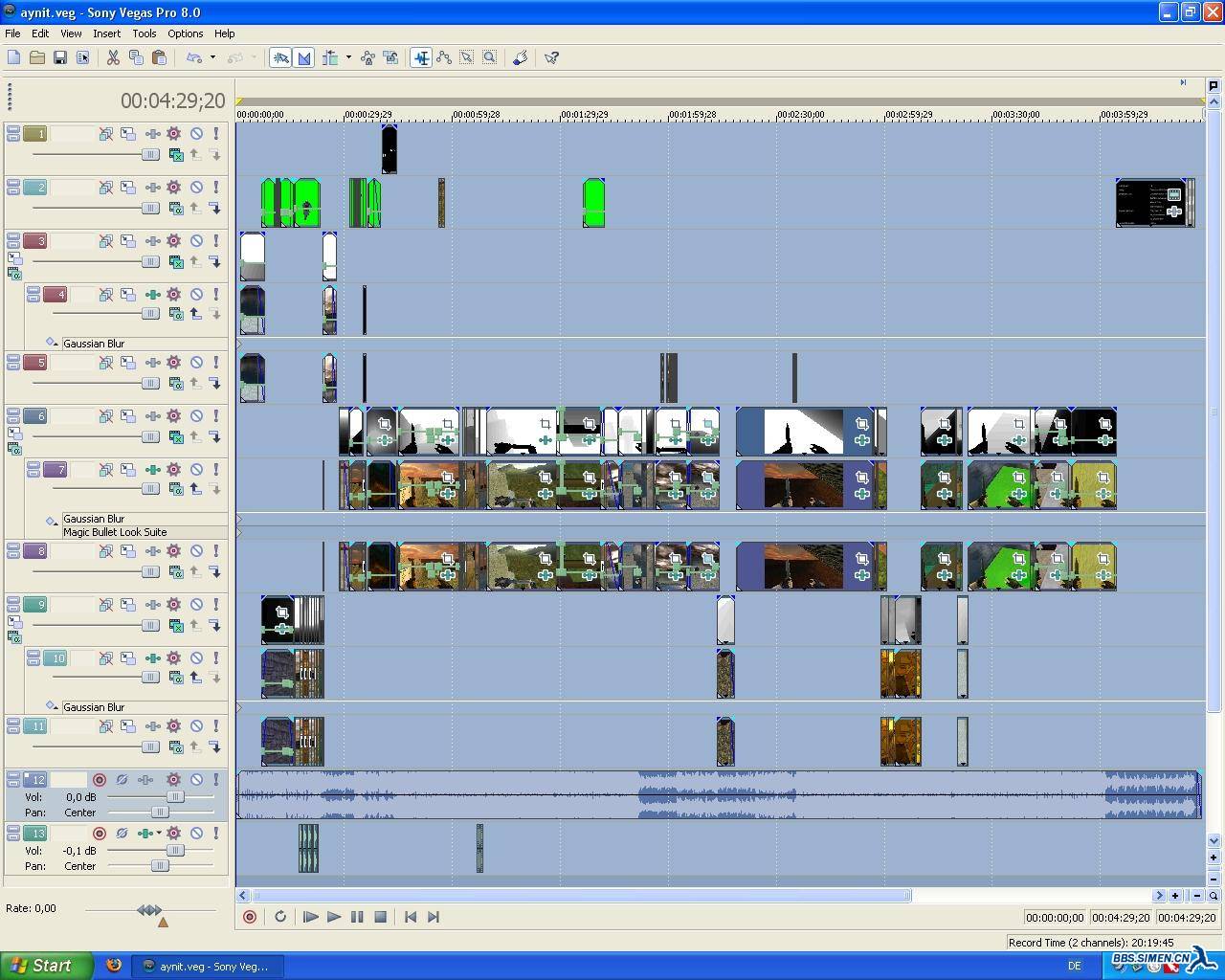
Task: Save the project with the floppy disk icon
Action: point(59,57)
